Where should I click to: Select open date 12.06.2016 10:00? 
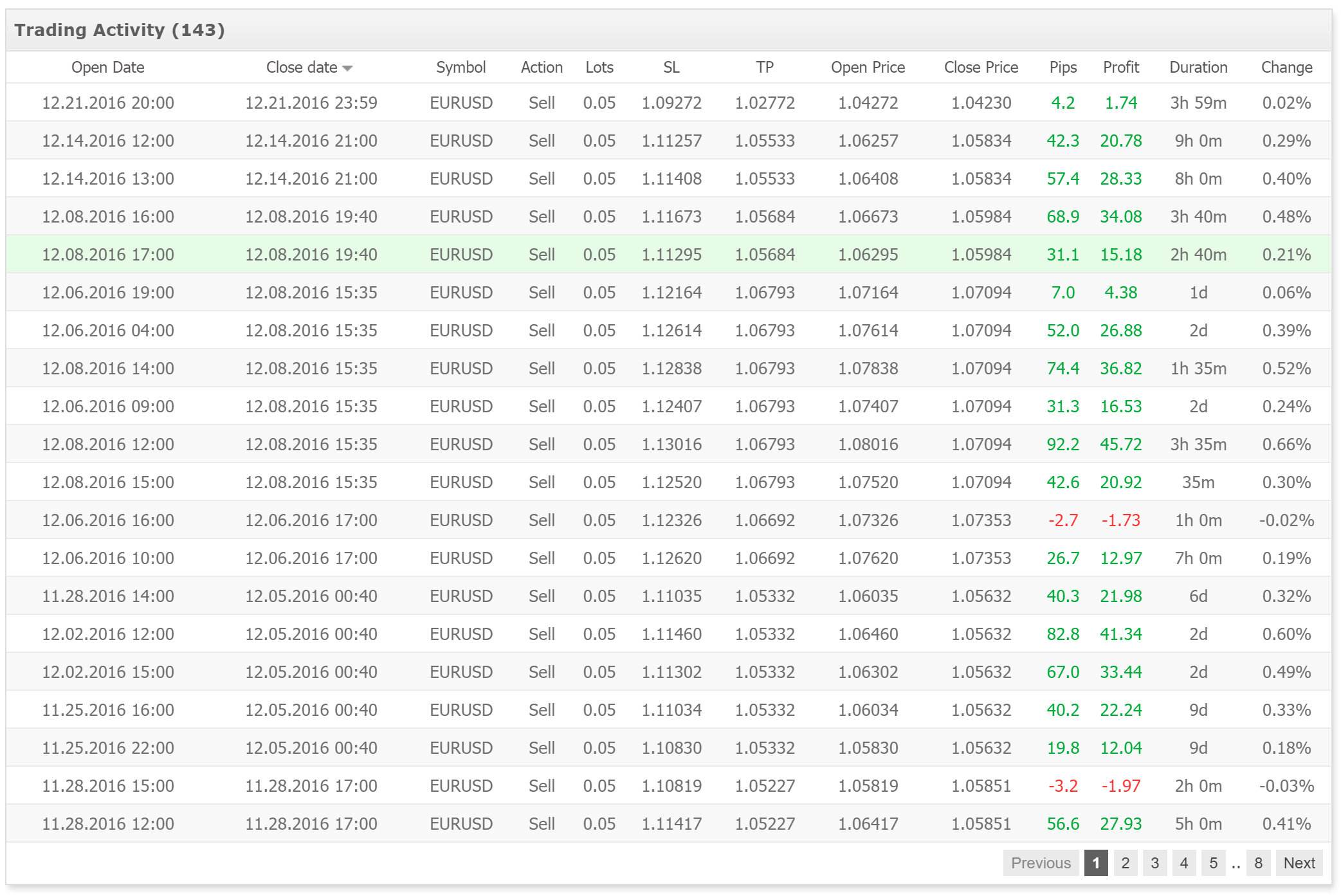pyautogui.click(x=108, y=558)
